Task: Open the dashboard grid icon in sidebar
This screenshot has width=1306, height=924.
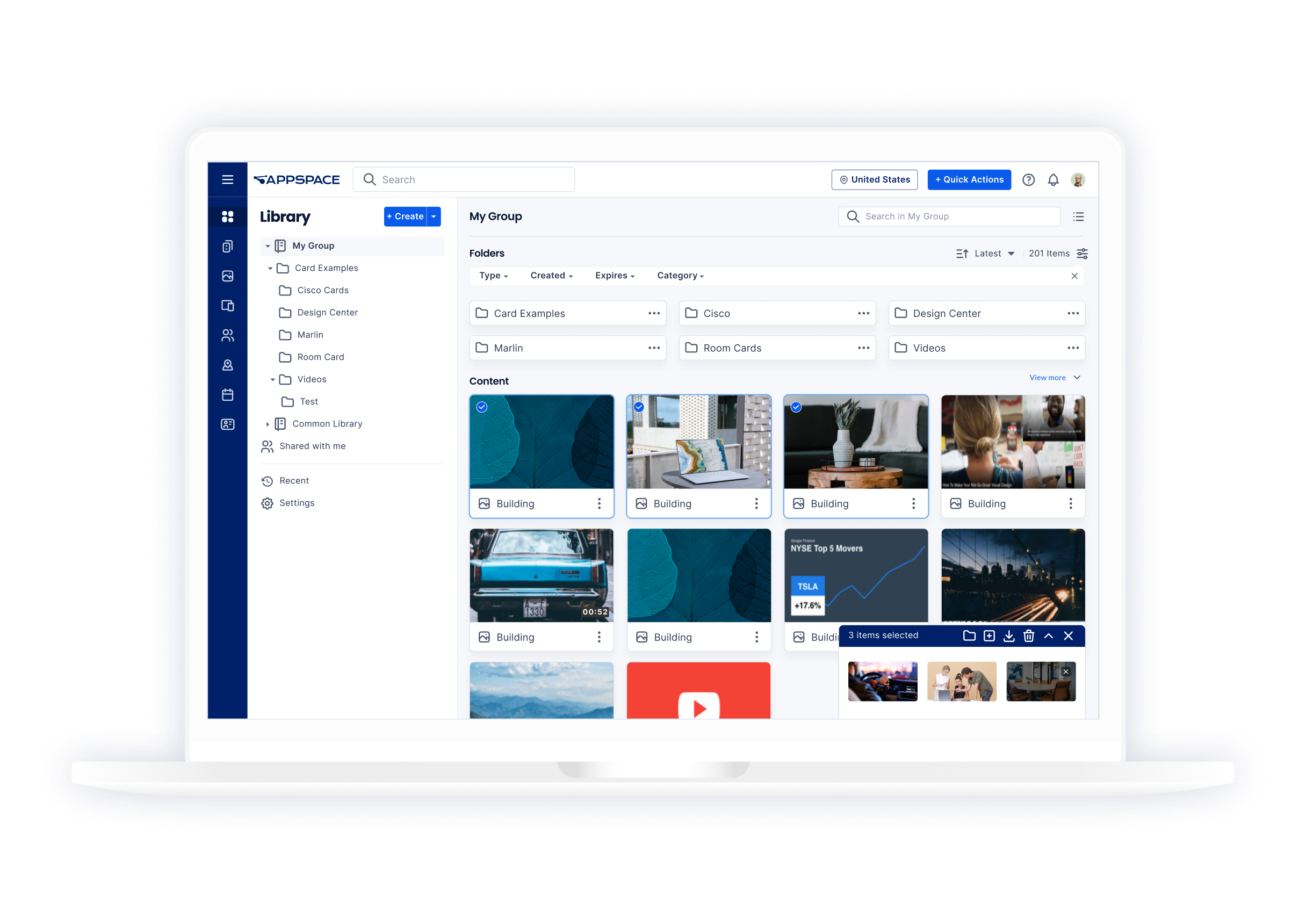Action: click(228, 216)
